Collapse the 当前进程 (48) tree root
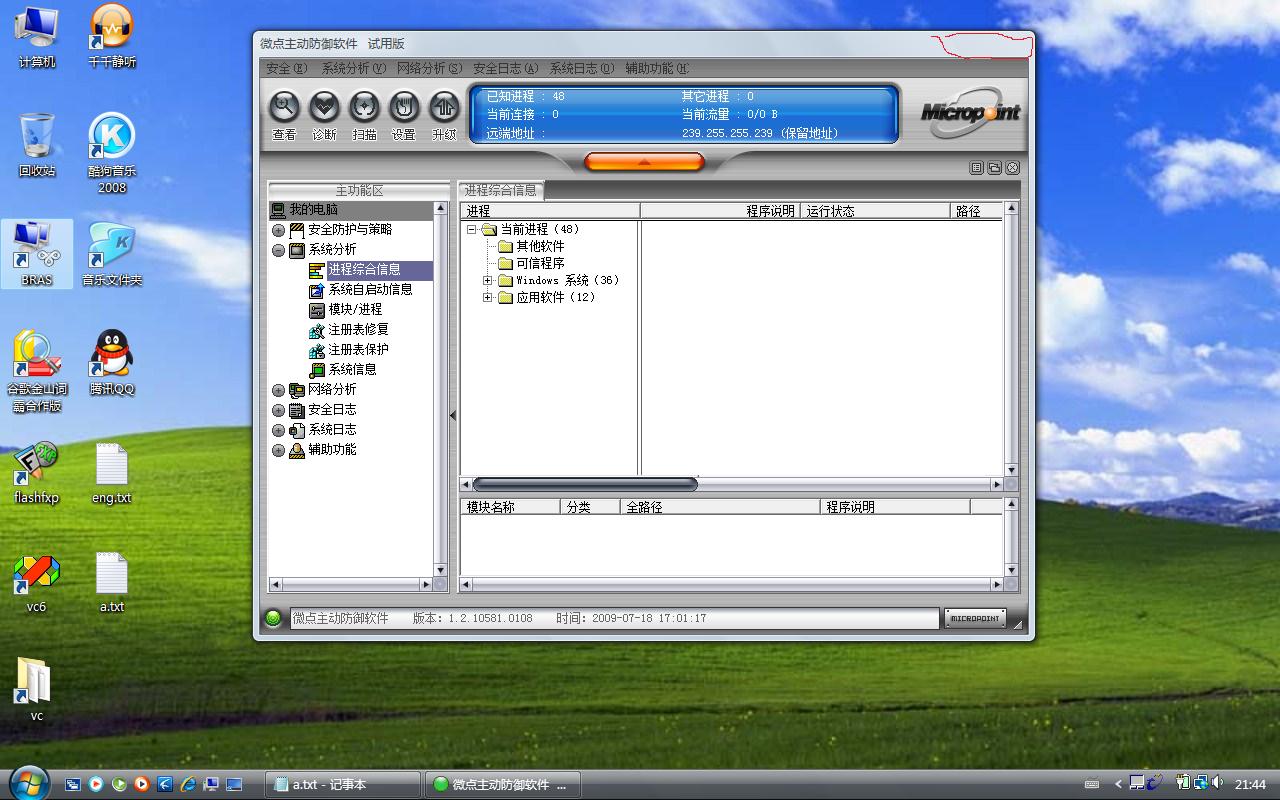 pyautogui.click(x=471, y=230)
